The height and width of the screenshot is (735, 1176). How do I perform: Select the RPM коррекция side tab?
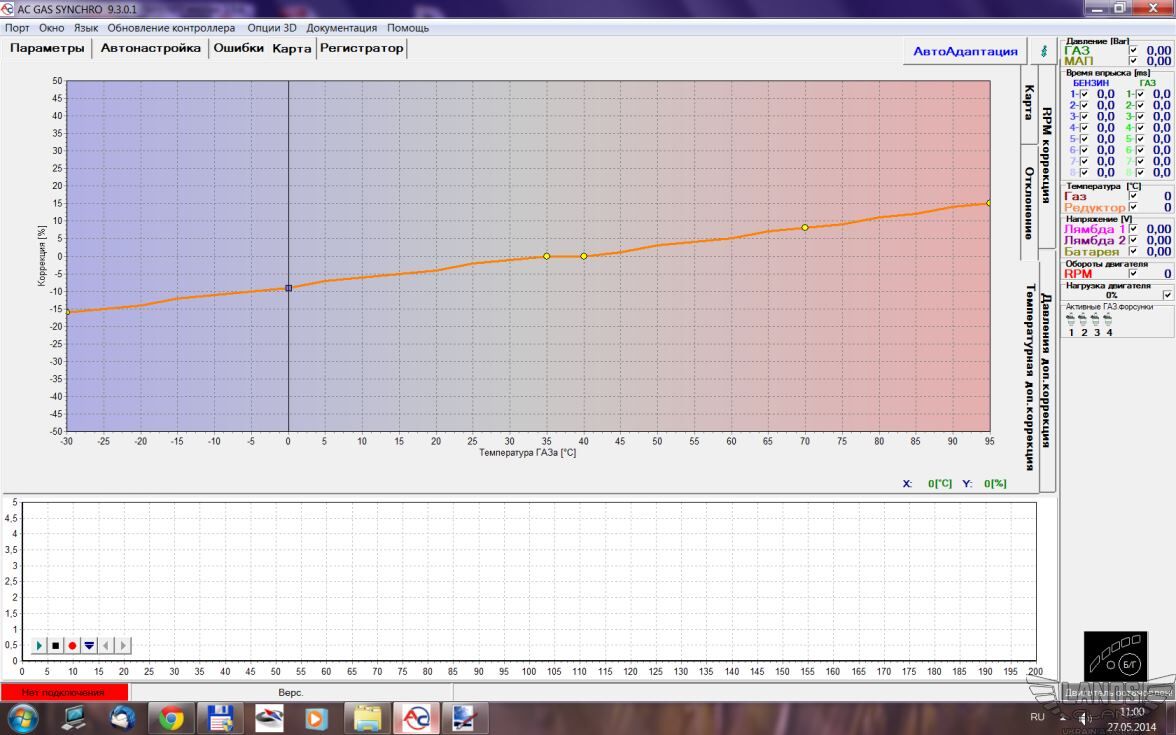click(x=1047, y=155)
